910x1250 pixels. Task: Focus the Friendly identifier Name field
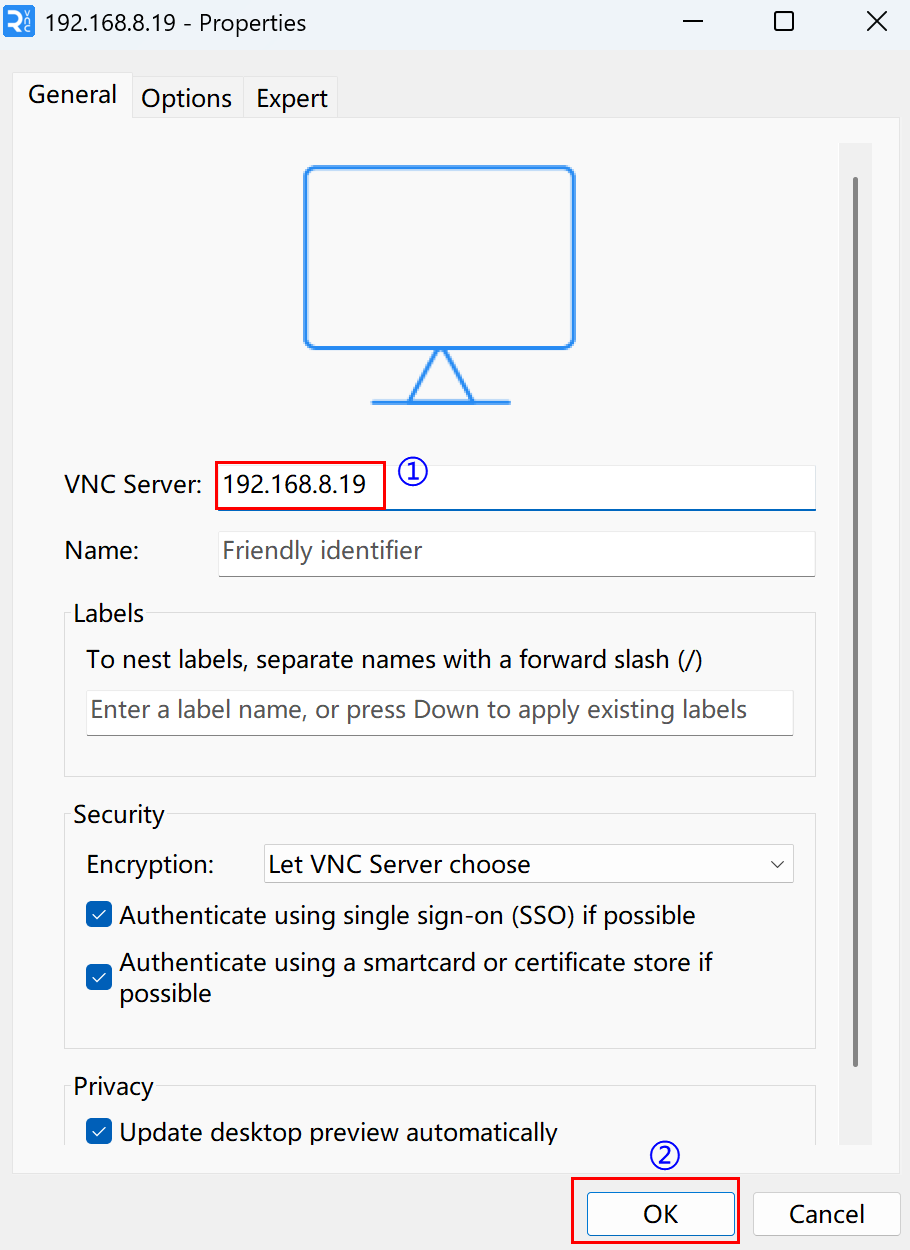(x=516, y=553)
